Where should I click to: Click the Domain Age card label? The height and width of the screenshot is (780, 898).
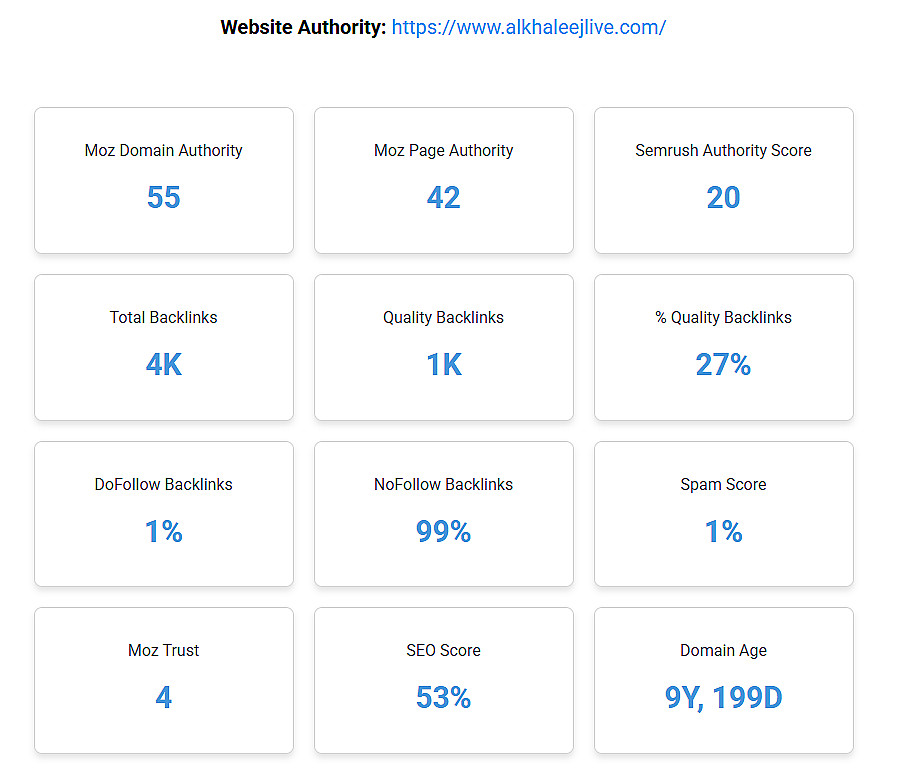coord(723,651)
